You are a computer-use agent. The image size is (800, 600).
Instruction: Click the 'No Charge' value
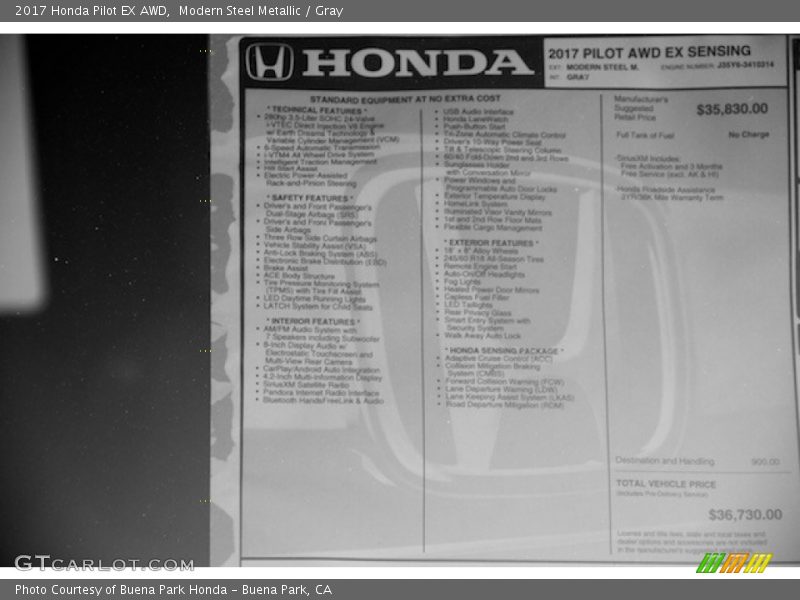click(748, 135)
